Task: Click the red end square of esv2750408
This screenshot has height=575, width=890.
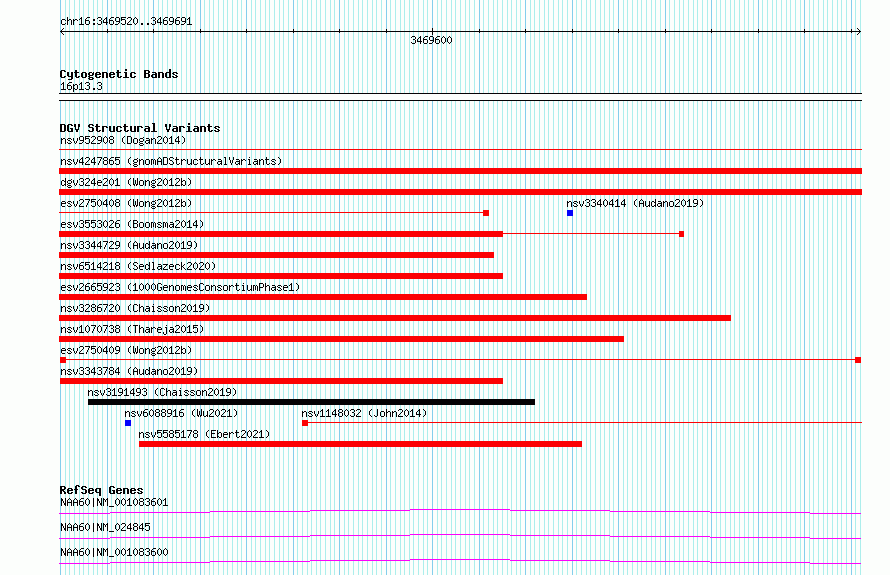Action: [486, 213]
